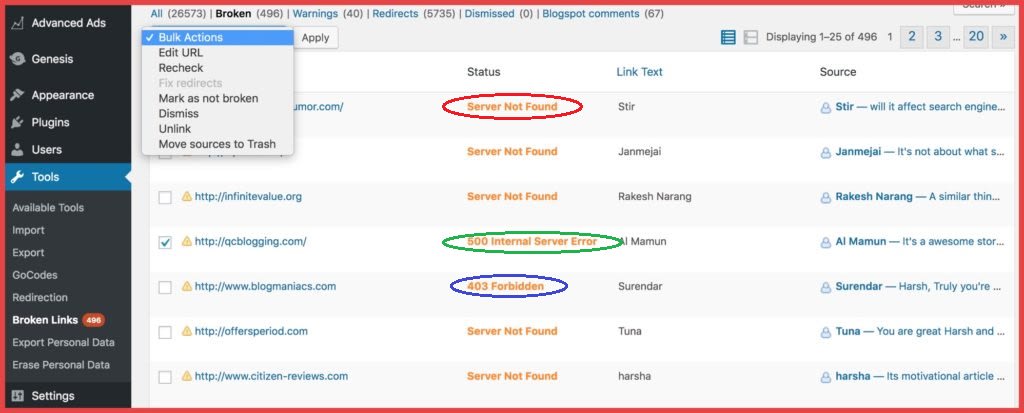Choose Dismiss from bulk actions
Image resolution: width=1024 pixels, height=413 pixels.
point(217,113)
